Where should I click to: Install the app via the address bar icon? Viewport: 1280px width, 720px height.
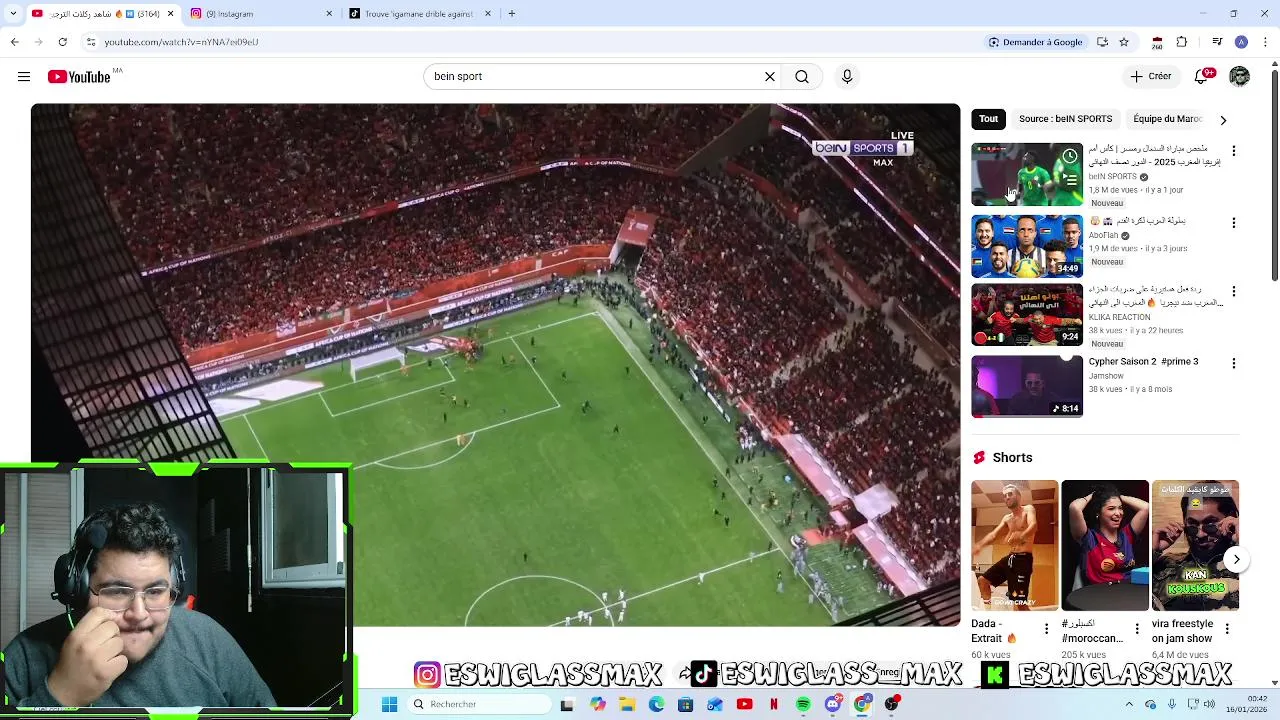1102,42
